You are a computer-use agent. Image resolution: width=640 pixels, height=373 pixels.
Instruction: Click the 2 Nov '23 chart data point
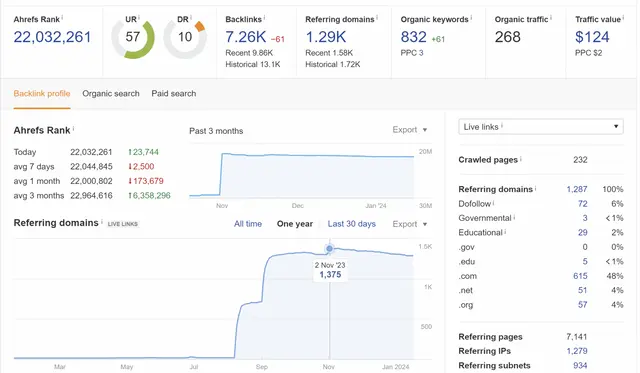[329, 248]
